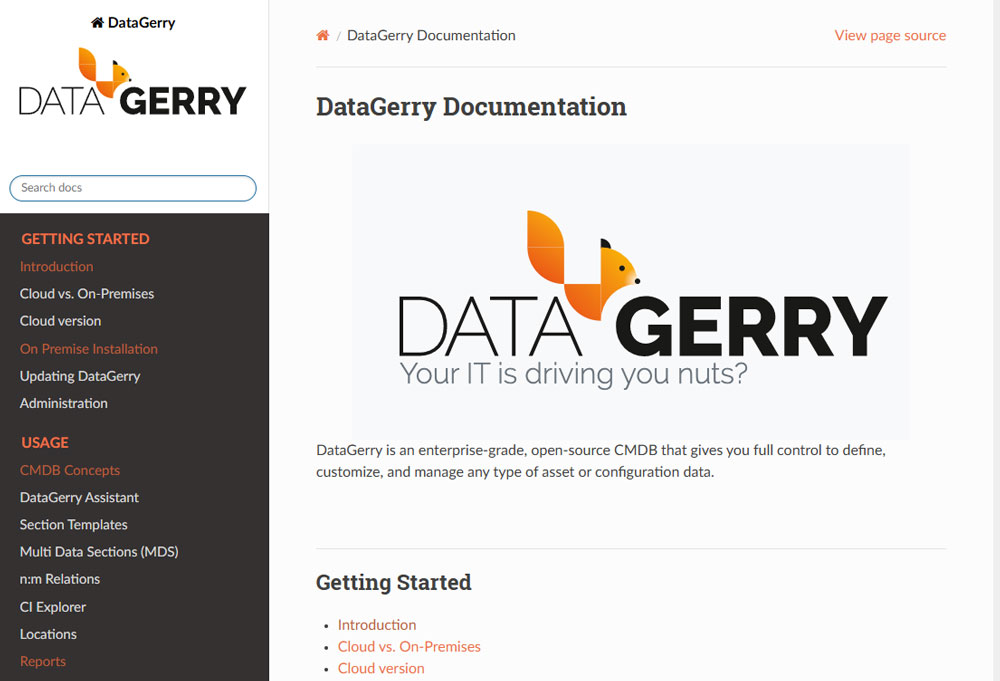Click the Introduction link under Getting Started
This screenshot has width=1000, height=681.
point(377,625)
